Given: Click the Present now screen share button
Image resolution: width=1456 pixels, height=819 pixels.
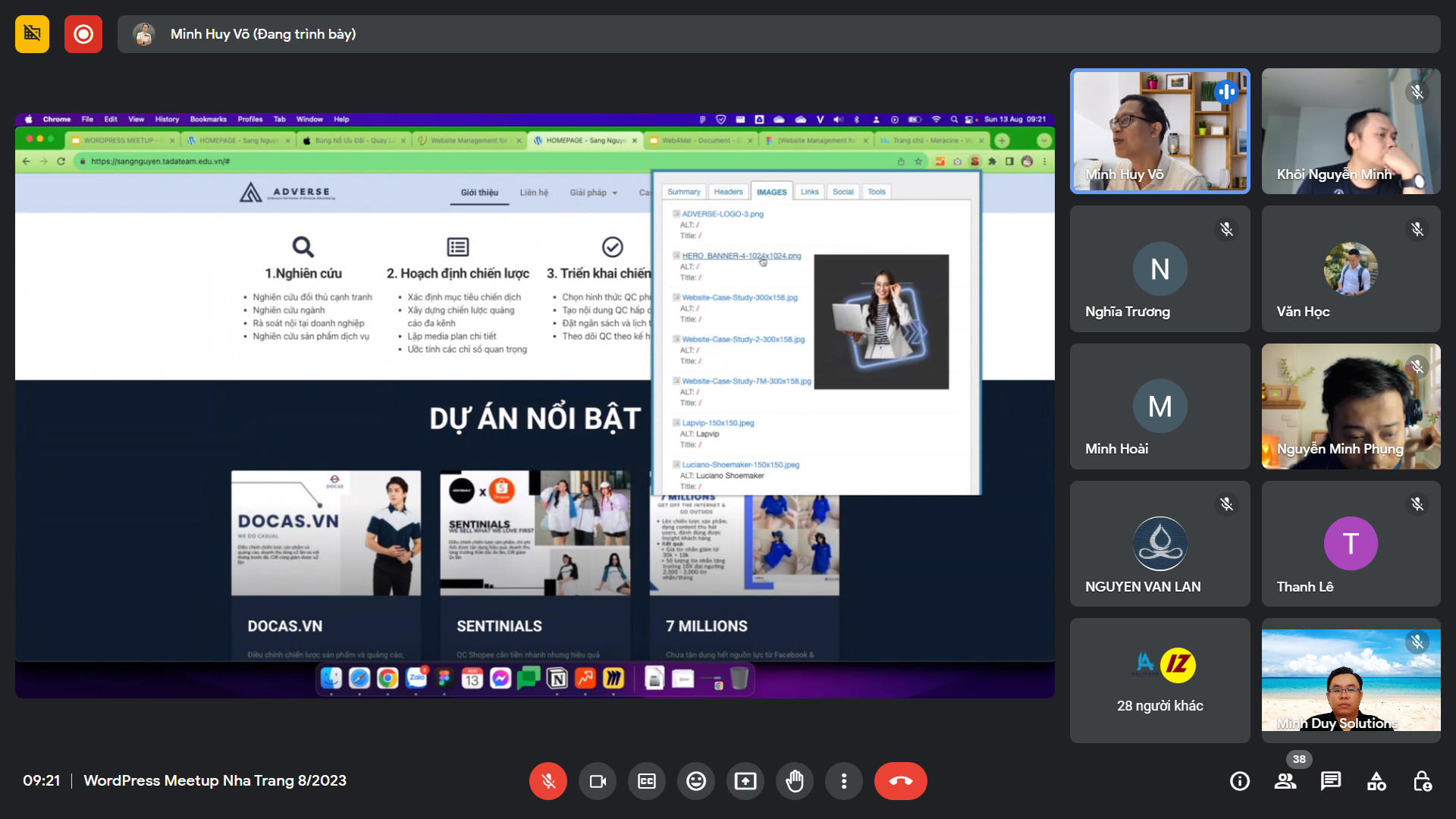Looking at the screenshot, I should [745, 781].
